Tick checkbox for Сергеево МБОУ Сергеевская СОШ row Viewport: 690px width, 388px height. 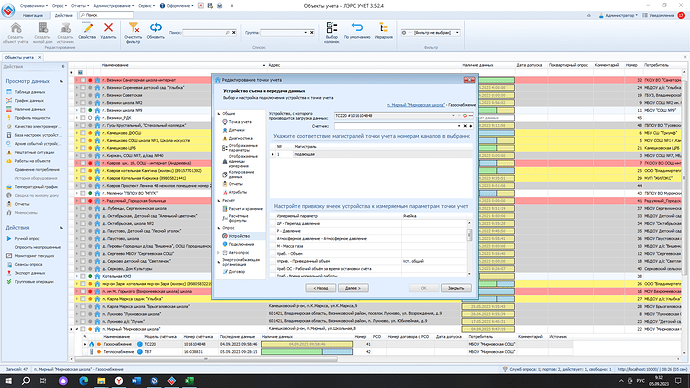pos(83,253)
